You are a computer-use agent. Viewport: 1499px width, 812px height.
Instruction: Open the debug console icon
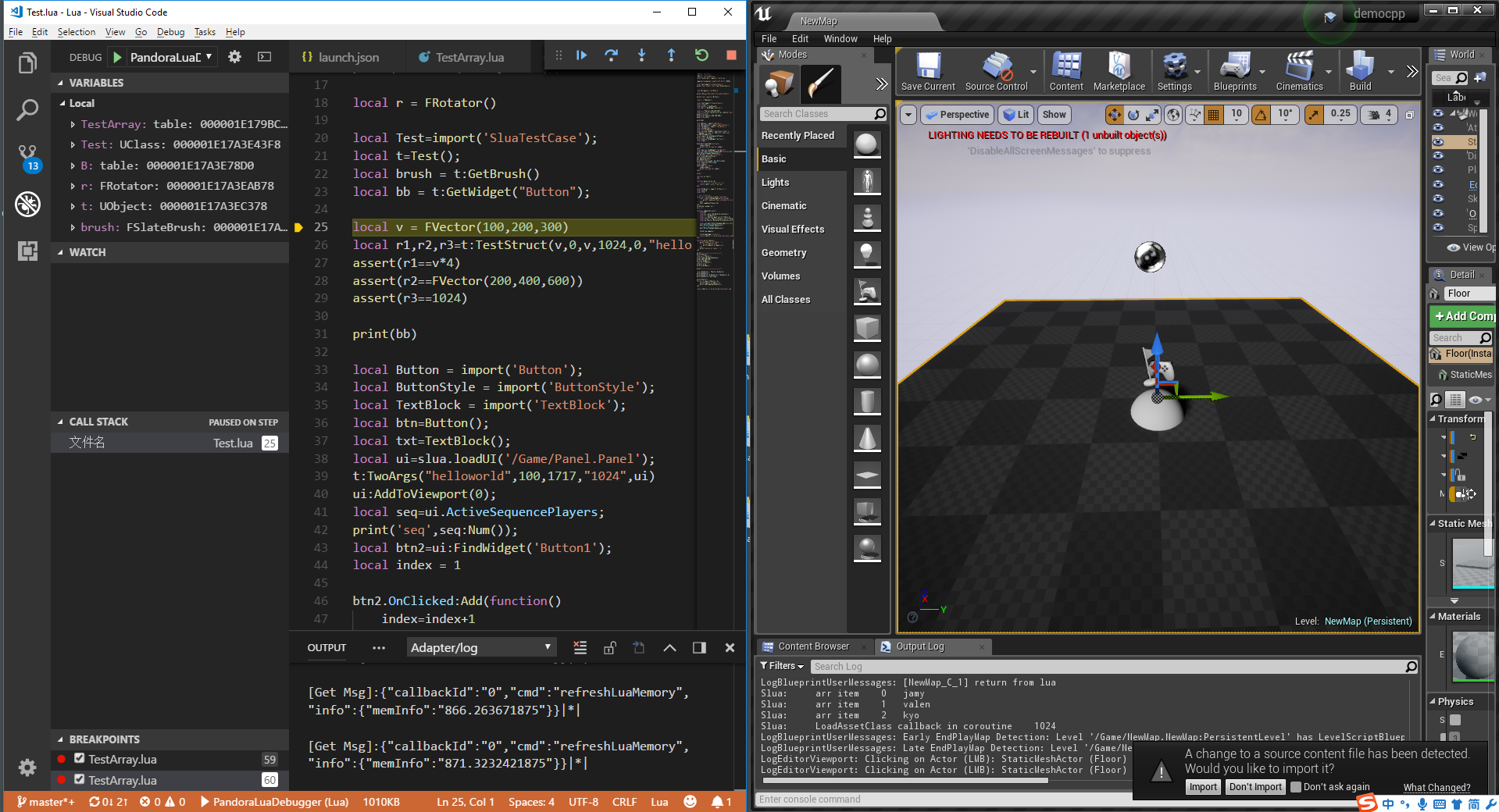(265, 57)
